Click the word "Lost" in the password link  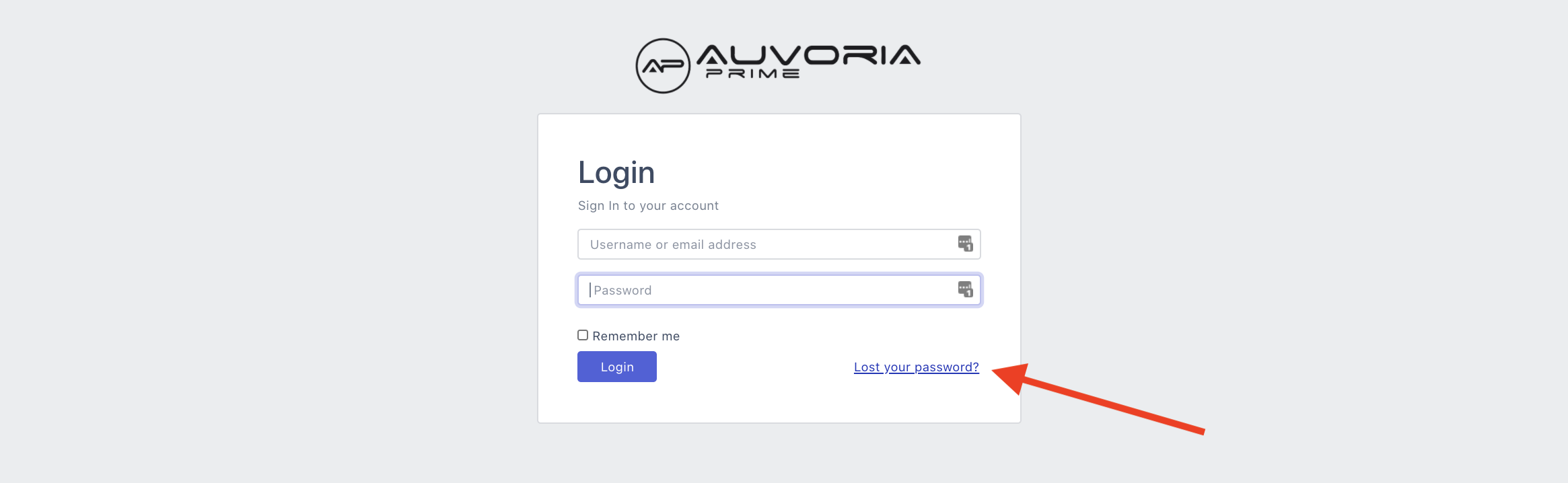[867, 367]
